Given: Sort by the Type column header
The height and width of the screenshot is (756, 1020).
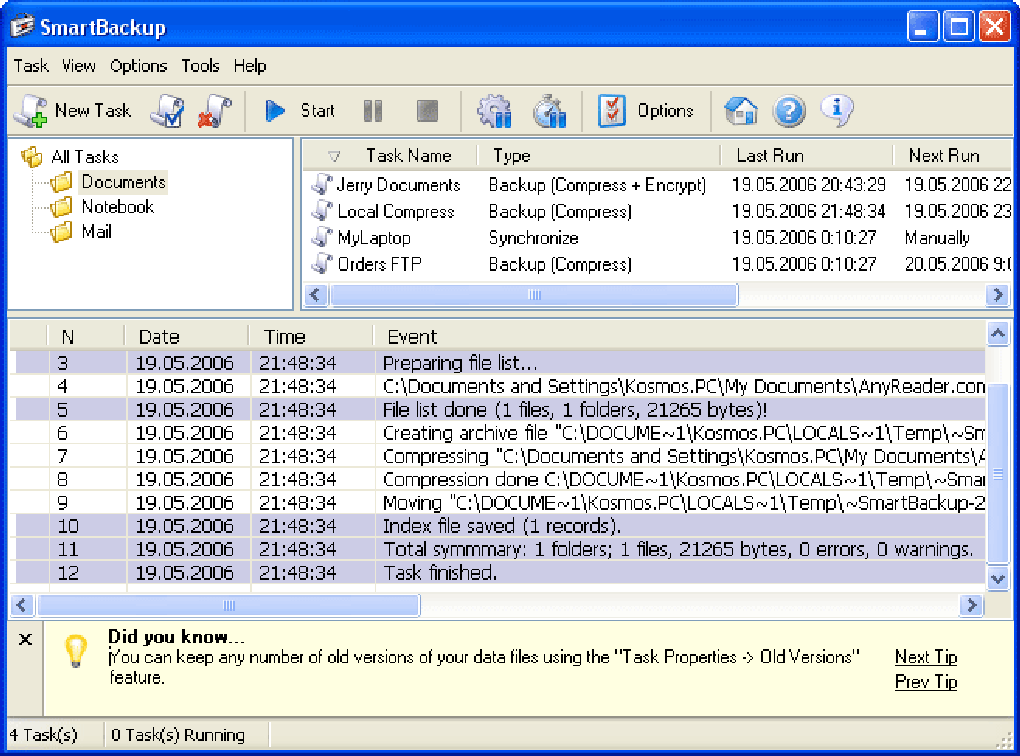Looking at the screenshot, I should point(598,155).
